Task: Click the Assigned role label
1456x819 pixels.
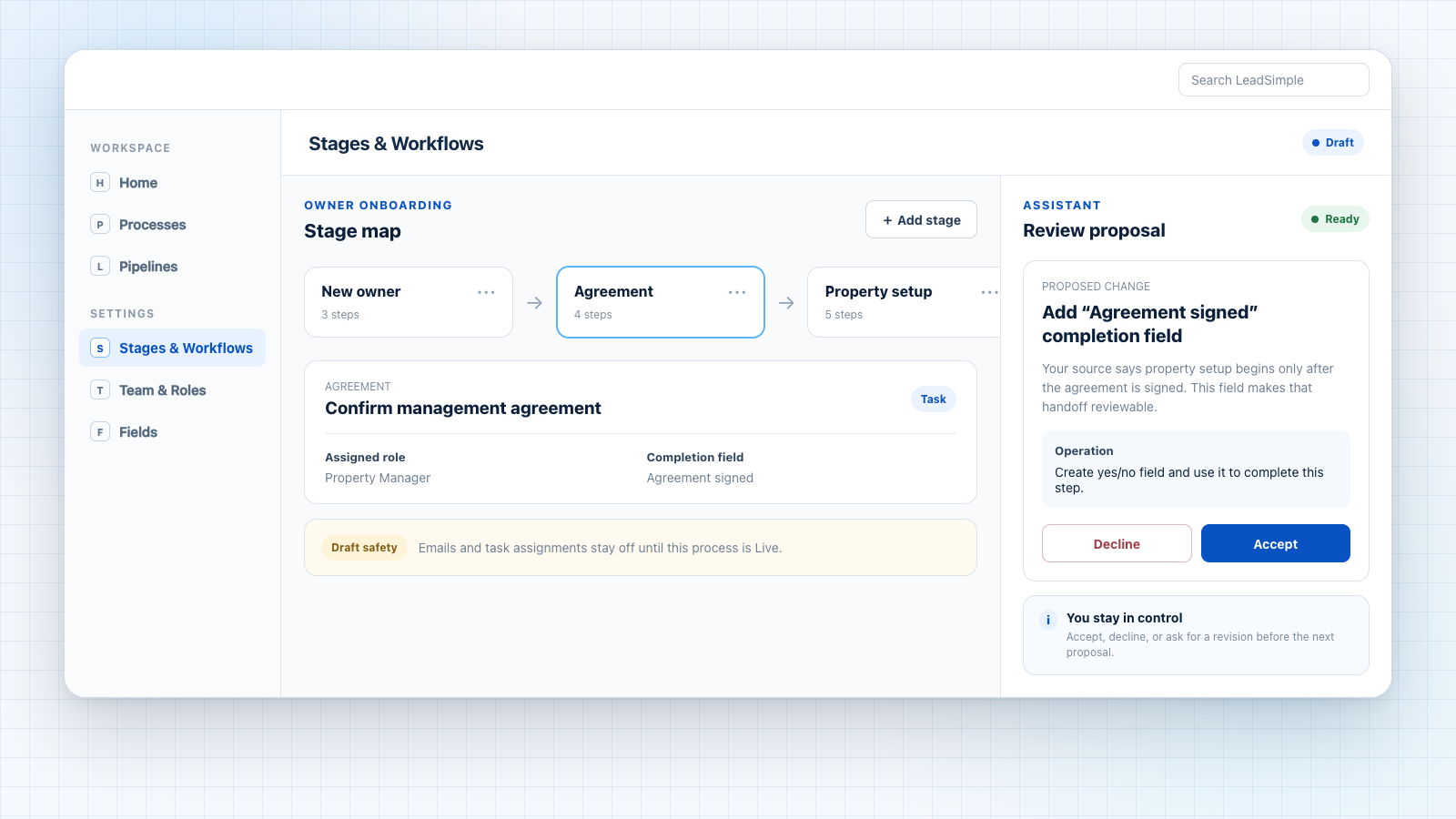Action: tap(365, 458)
